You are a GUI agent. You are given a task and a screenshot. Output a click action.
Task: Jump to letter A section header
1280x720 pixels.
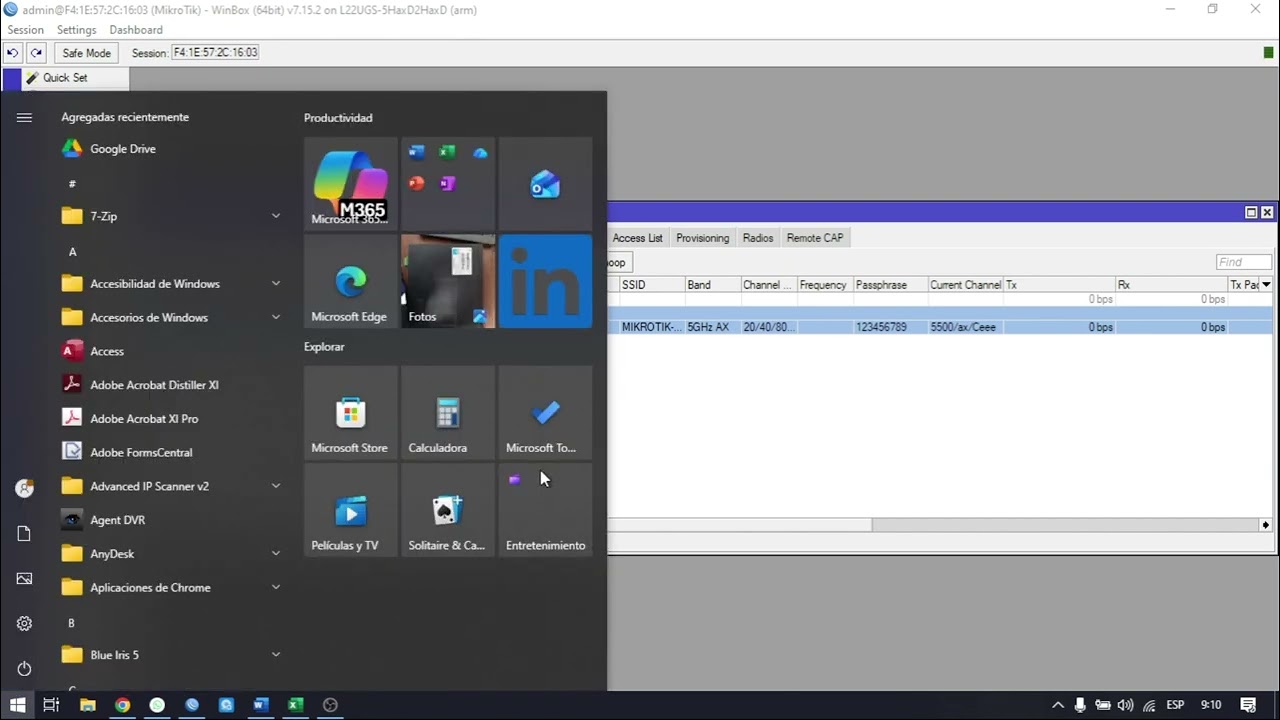[x=72, y=252]
